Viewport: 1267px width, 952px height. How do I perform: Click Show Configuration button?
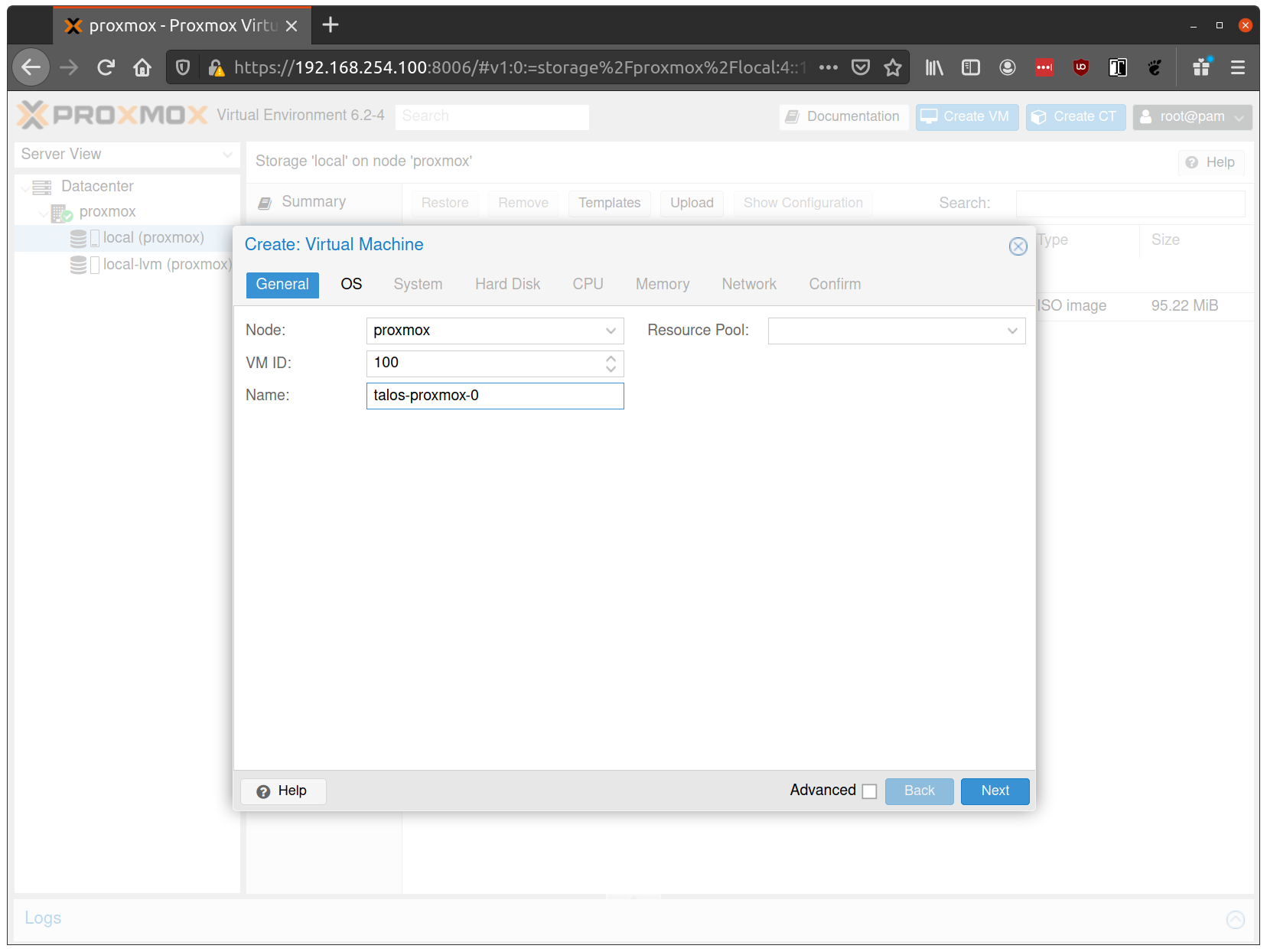(803, 204)
